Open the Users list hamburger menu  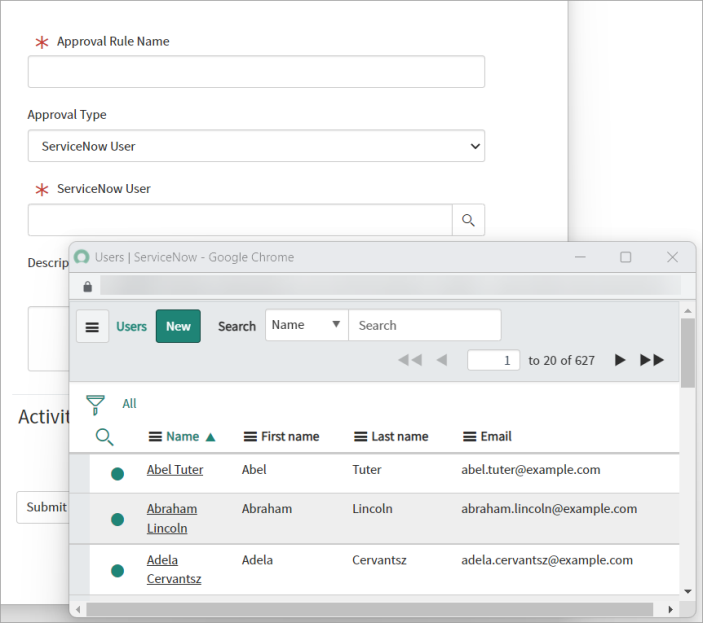coord(92,326)
